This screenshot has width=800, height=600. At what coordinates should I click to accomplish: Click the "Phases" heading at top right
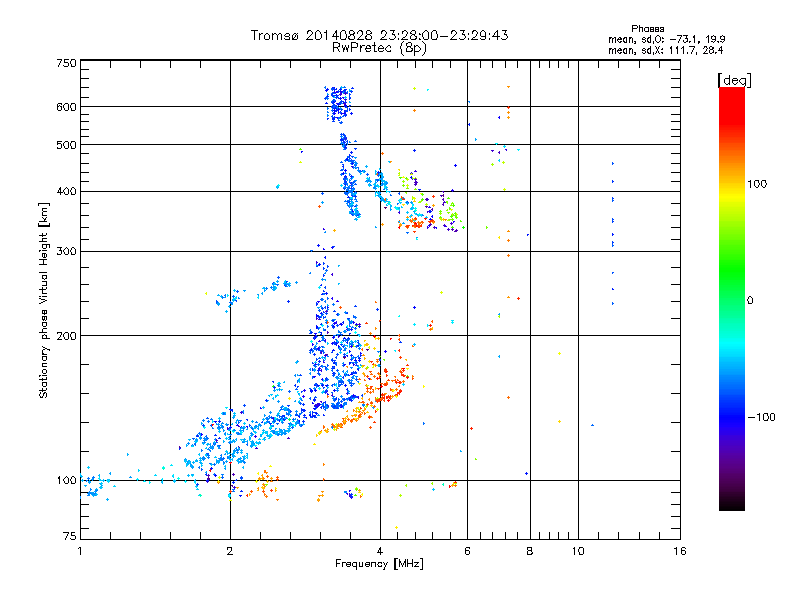647,29
